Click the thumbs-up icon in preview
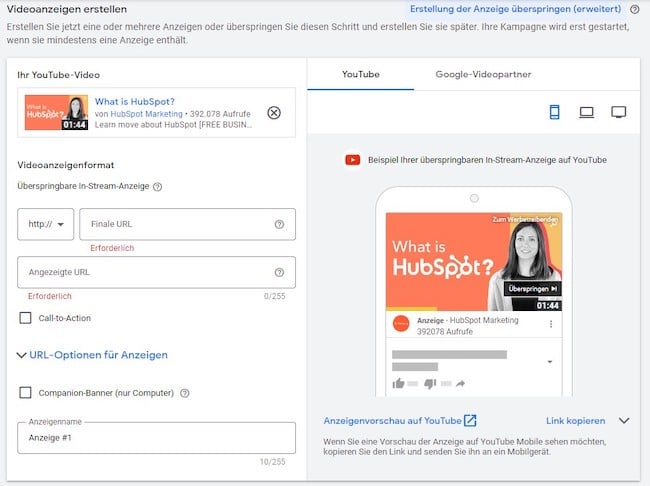650x486 pixels. click(x=398, y=384)
